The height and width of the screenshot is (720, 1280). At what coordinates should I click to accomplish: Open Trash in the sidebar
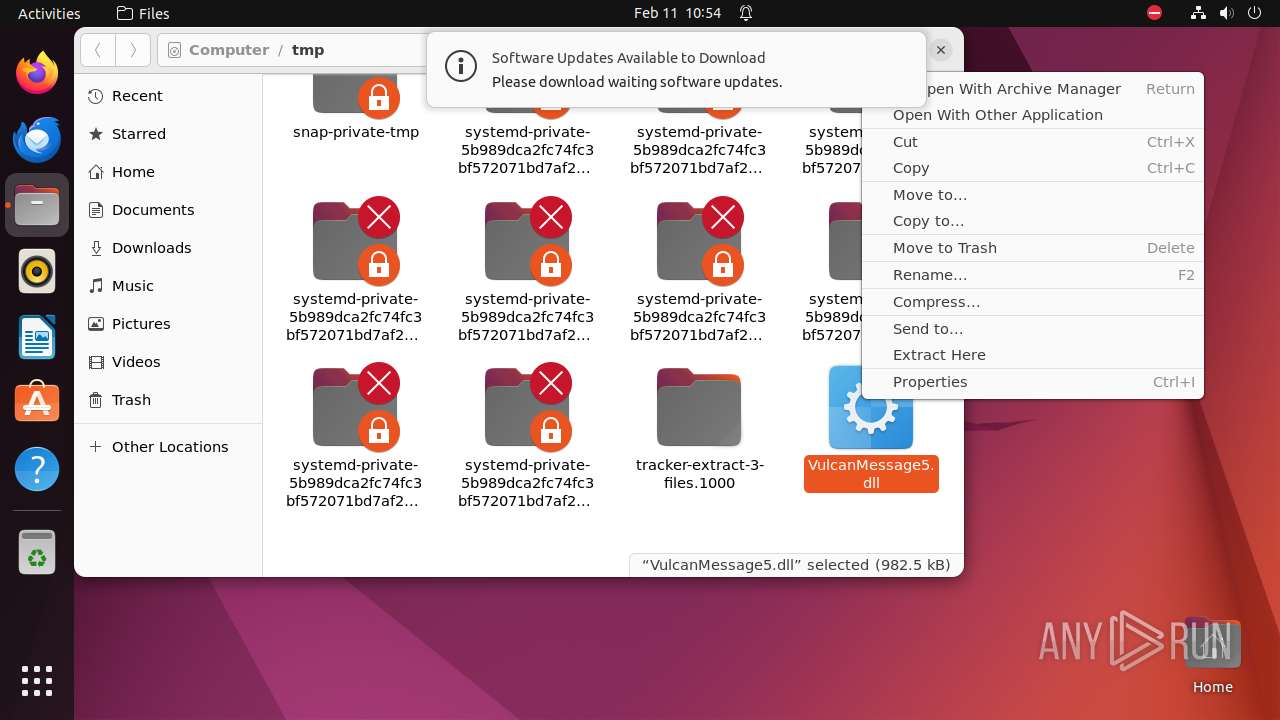pos(168,400)
